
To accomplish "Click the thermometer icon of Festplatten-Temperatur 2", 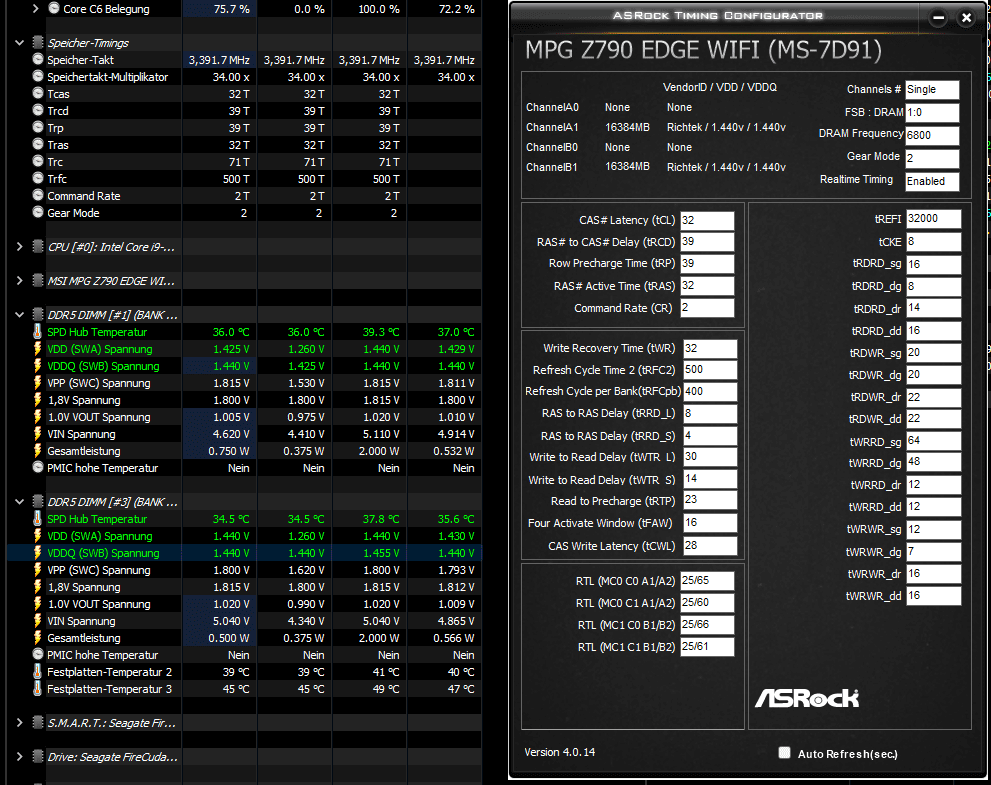I will coord(38,672).
